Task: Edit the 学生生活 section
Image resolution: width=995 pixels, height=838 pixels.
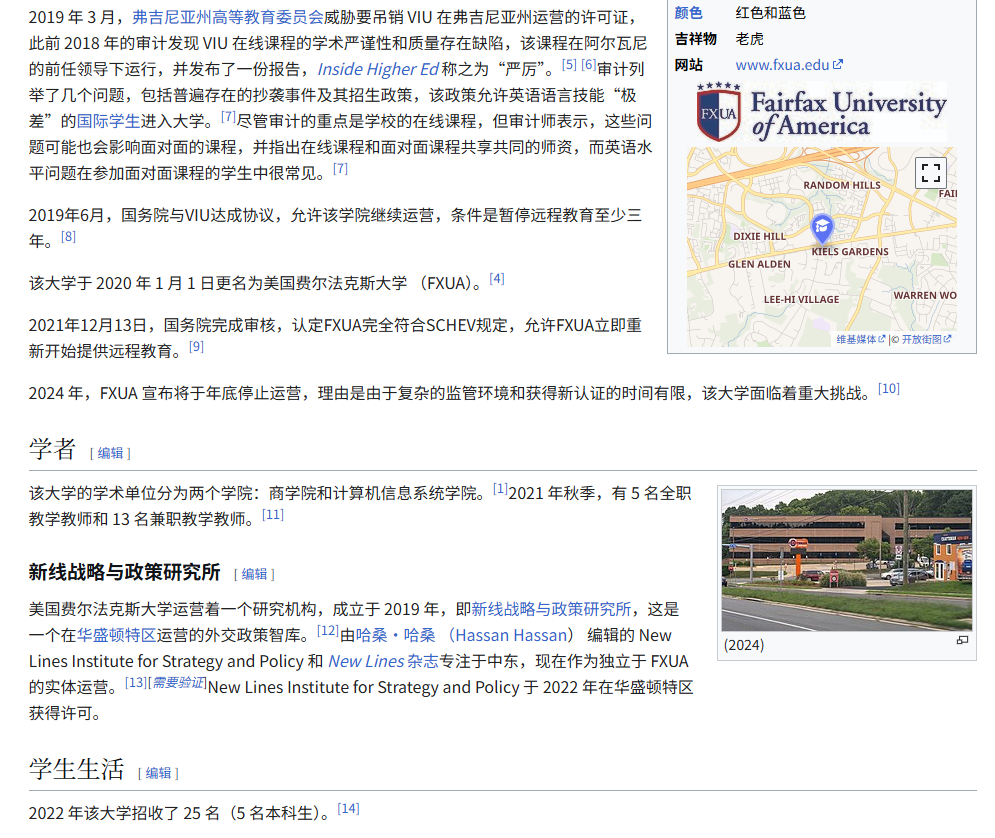Action: [x=158, y=773]
